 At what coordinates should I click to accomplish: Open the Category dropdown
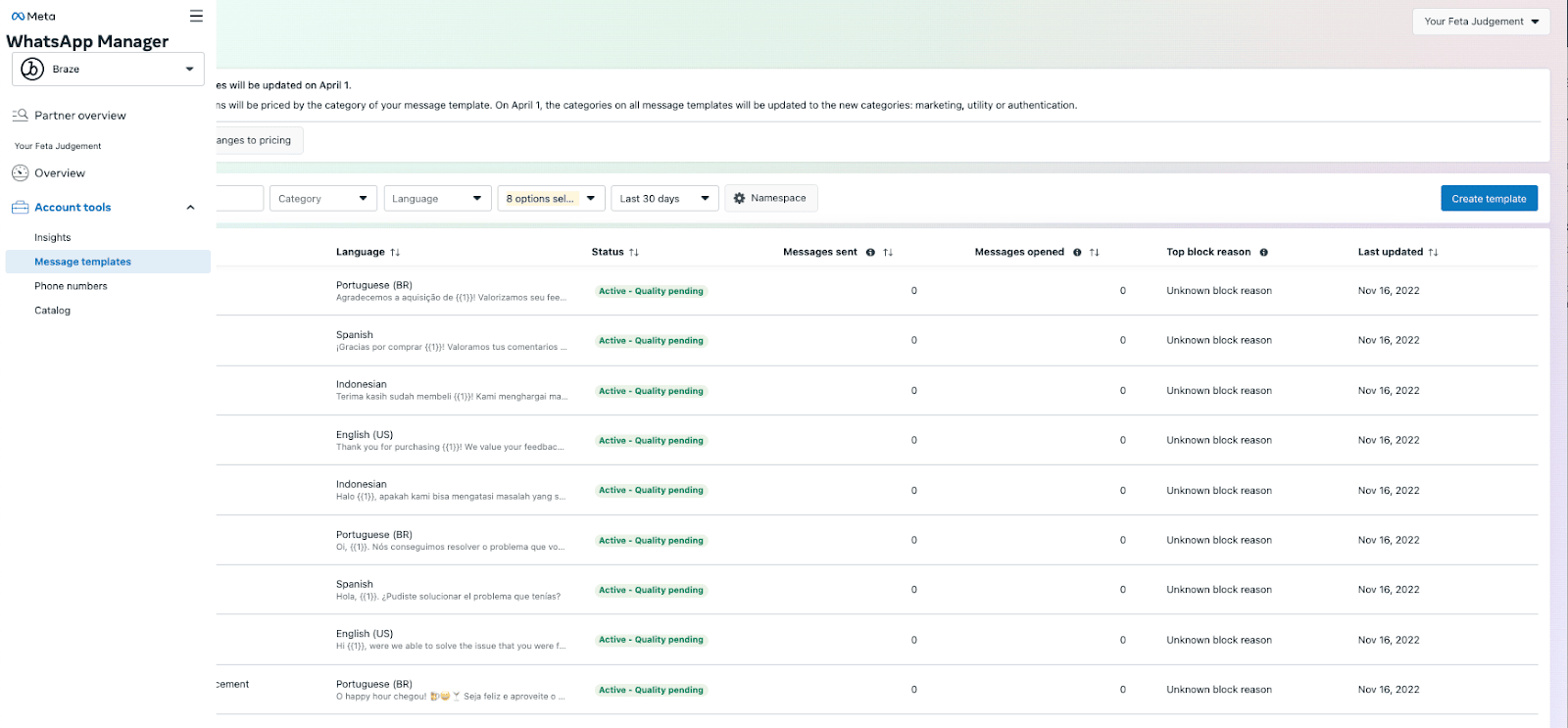click(x=323, y=198)
